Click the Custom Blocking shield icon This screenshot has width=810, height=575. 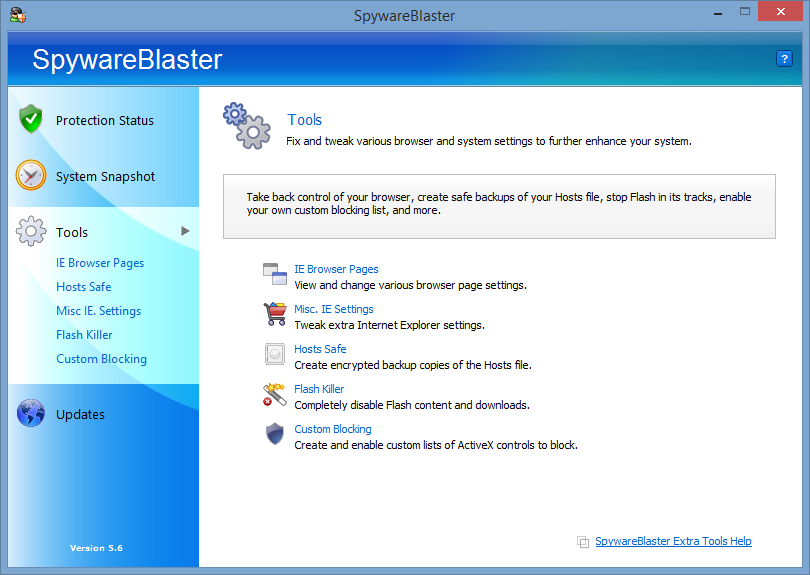click(x=275, y=434)
